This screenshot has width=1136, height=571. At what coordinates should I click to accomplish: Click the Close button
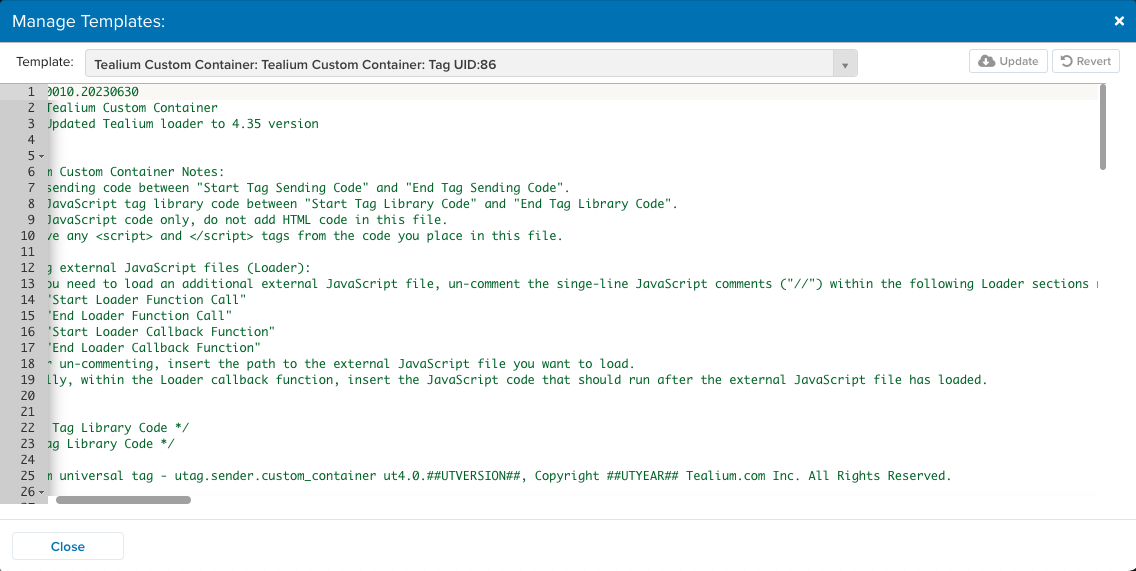click(68, 546)
